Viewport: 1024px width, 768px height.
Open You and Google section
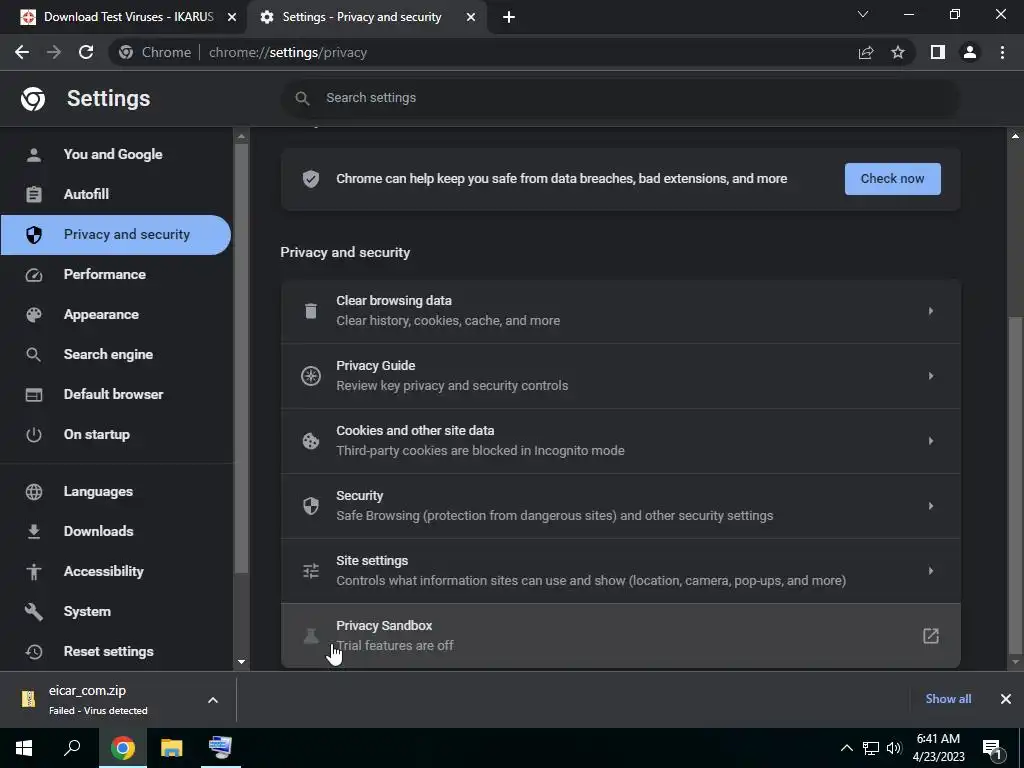(x=116, y=155)
